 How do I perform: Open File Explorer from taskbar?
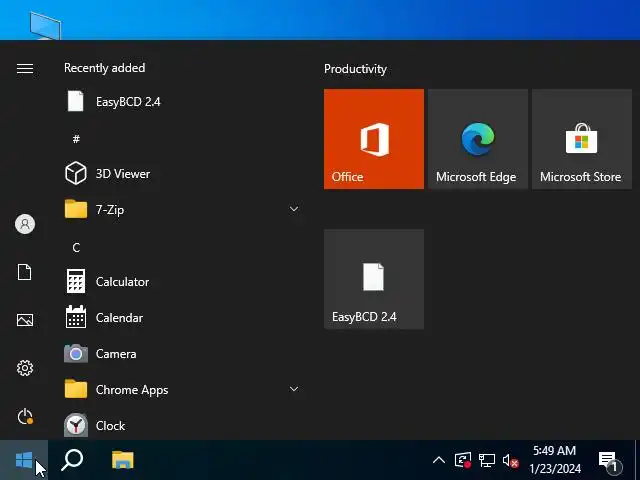point(122,460)
